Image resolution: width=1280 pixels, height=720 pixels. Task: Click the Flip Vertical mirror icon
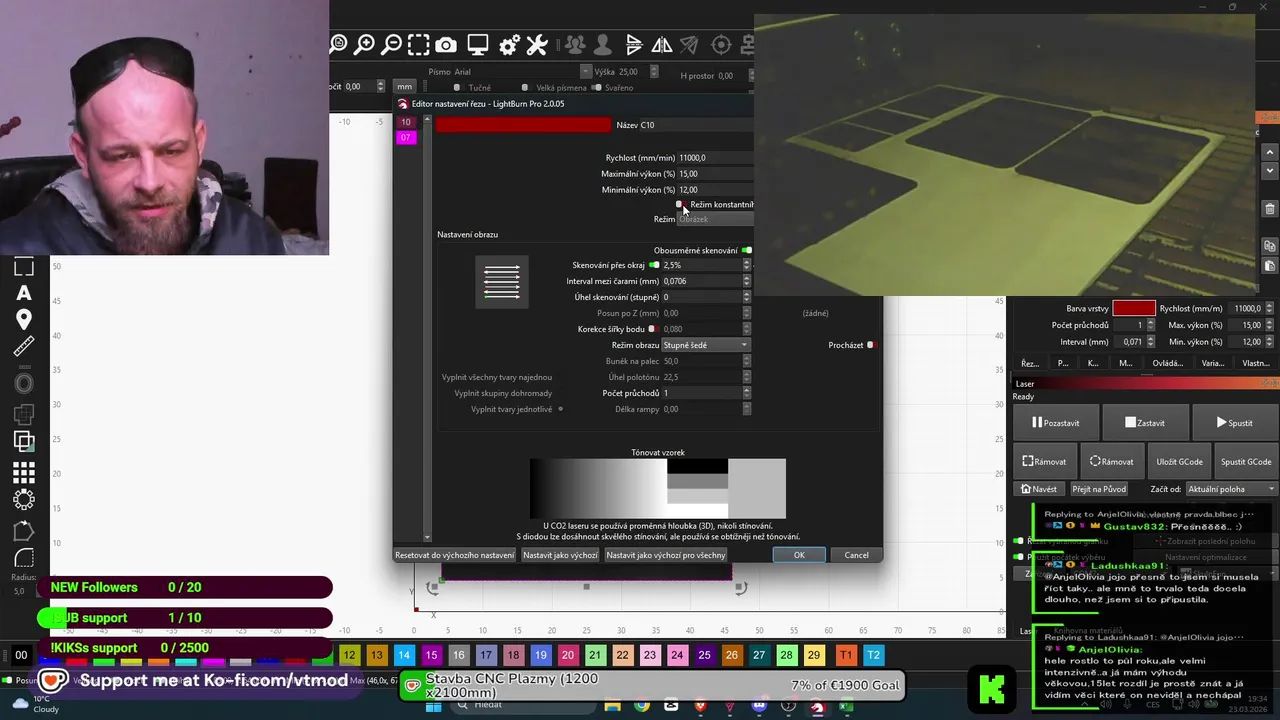(x=634, y=44)
